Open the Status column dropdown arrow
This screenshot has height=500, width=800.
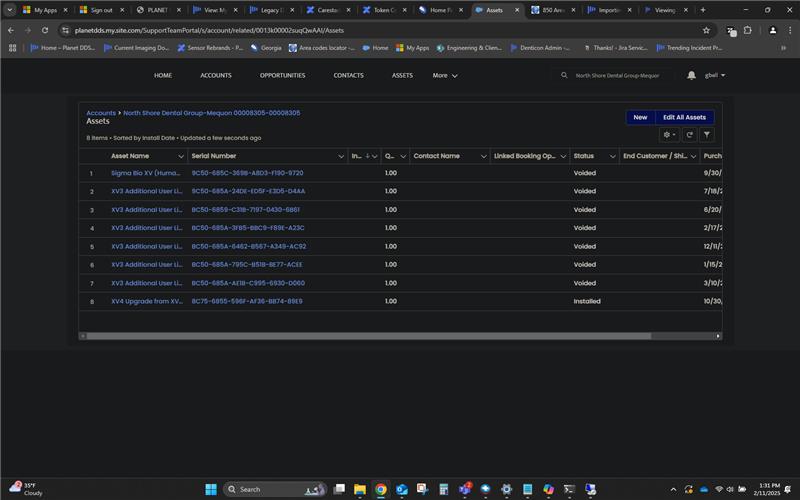613,156
